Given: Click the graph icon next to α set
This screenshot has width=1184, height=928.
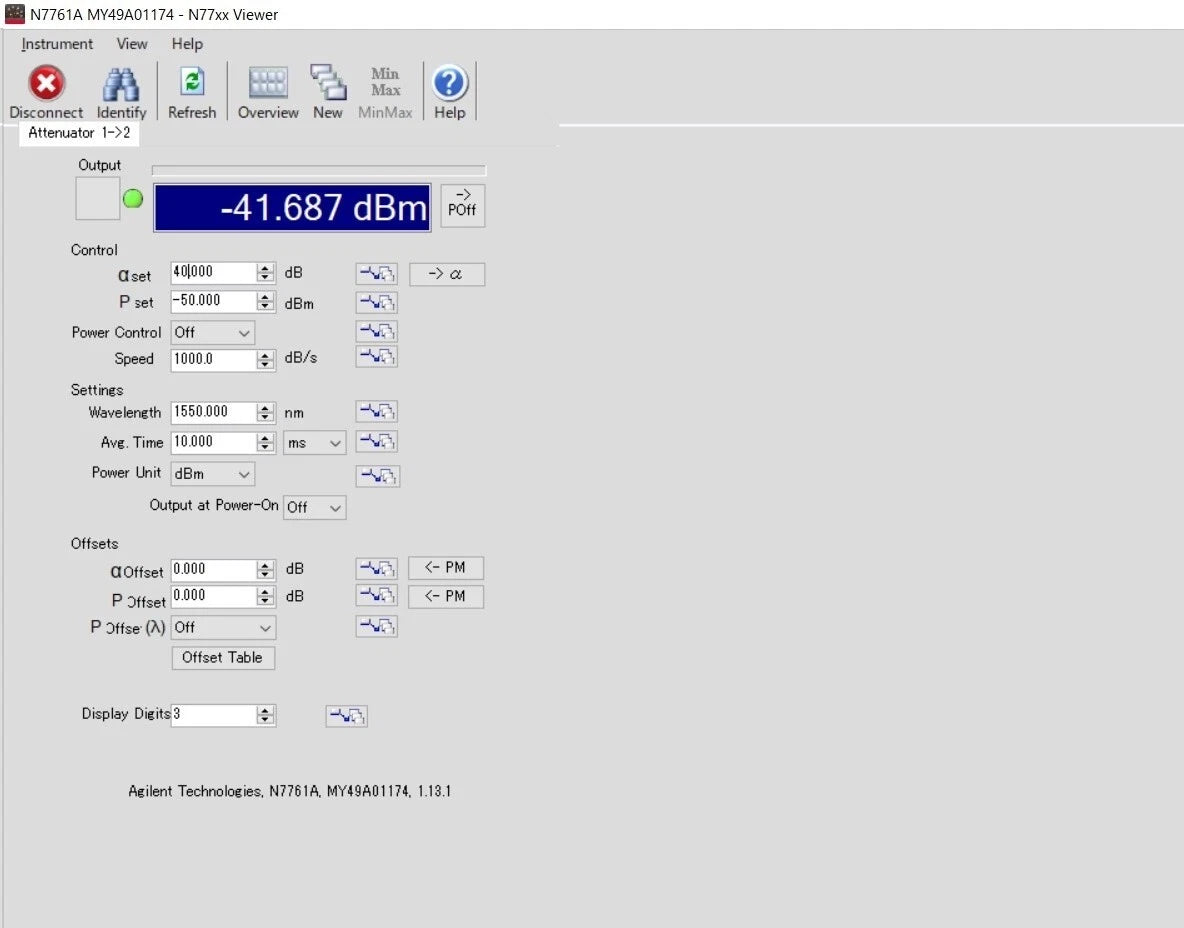Looking at the screenshot, I should 377,273.
